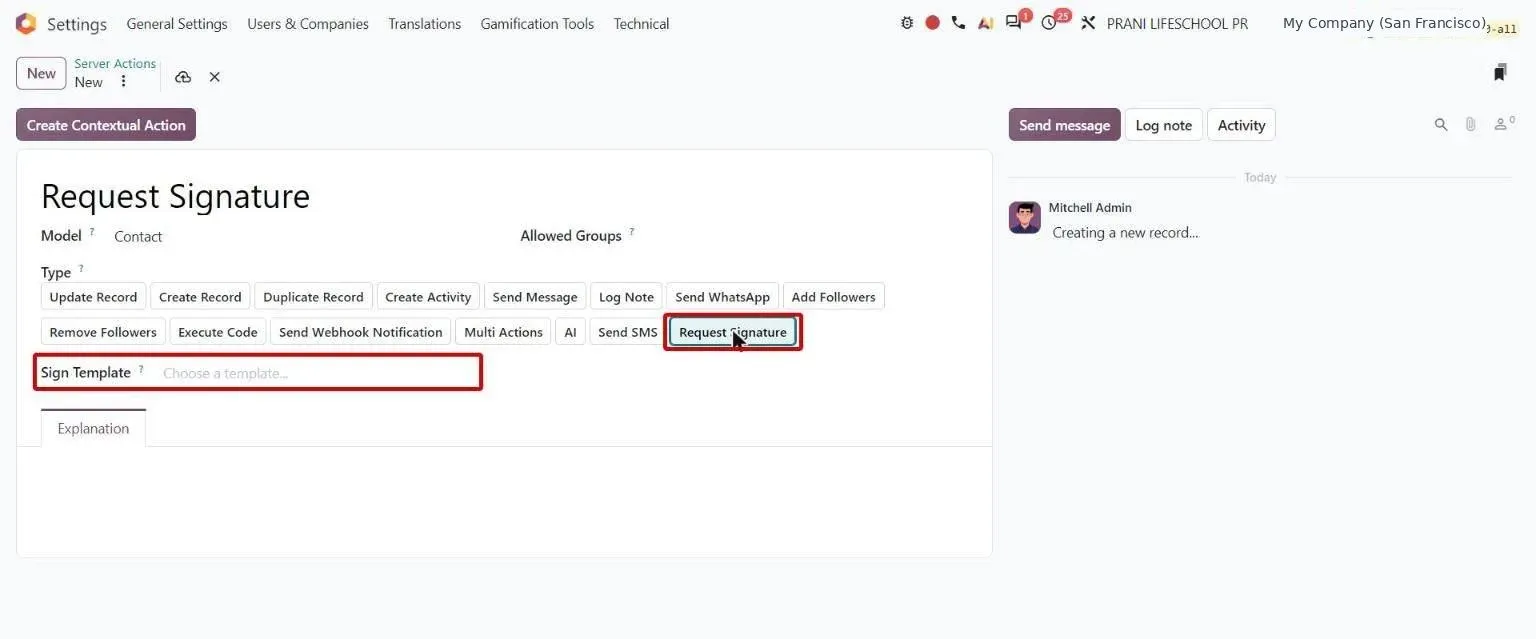Open the actions three-dot menu
Viewport: 1536px width, 639px height.
(x=123, y=82)
